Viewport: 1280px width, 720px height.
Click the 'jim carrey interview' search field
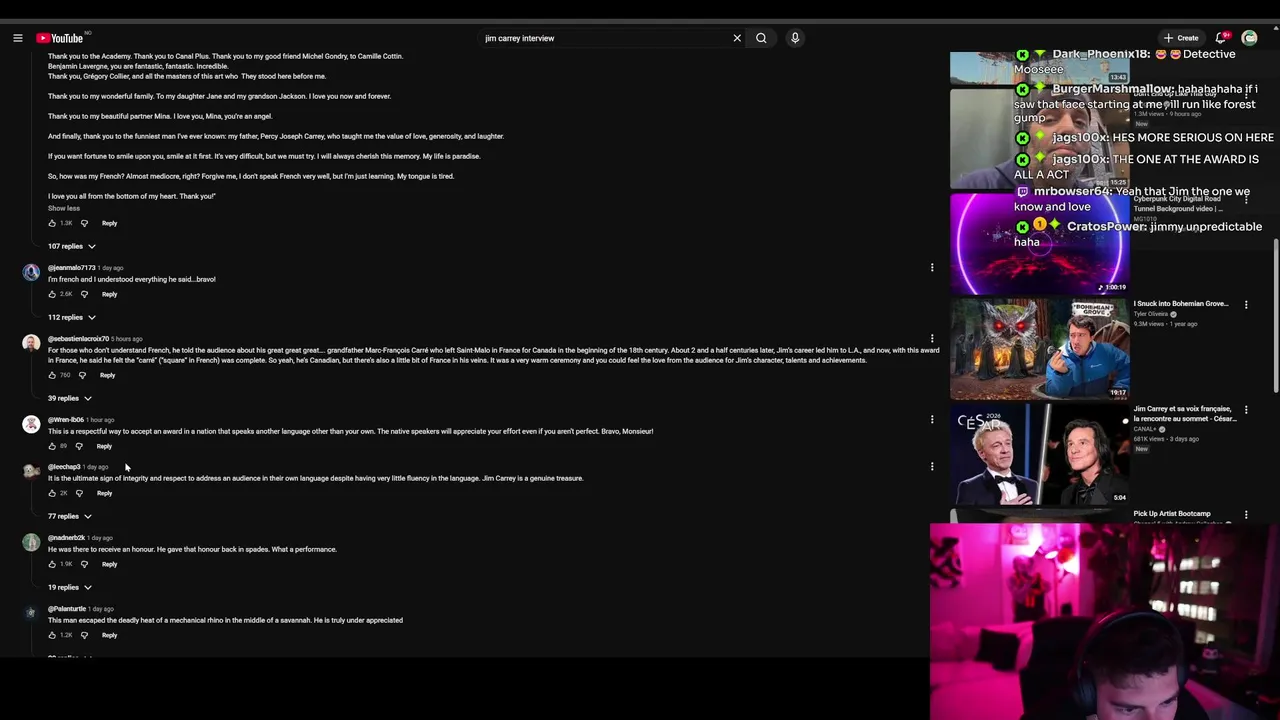pyautogui.click(x=605, y=38)
